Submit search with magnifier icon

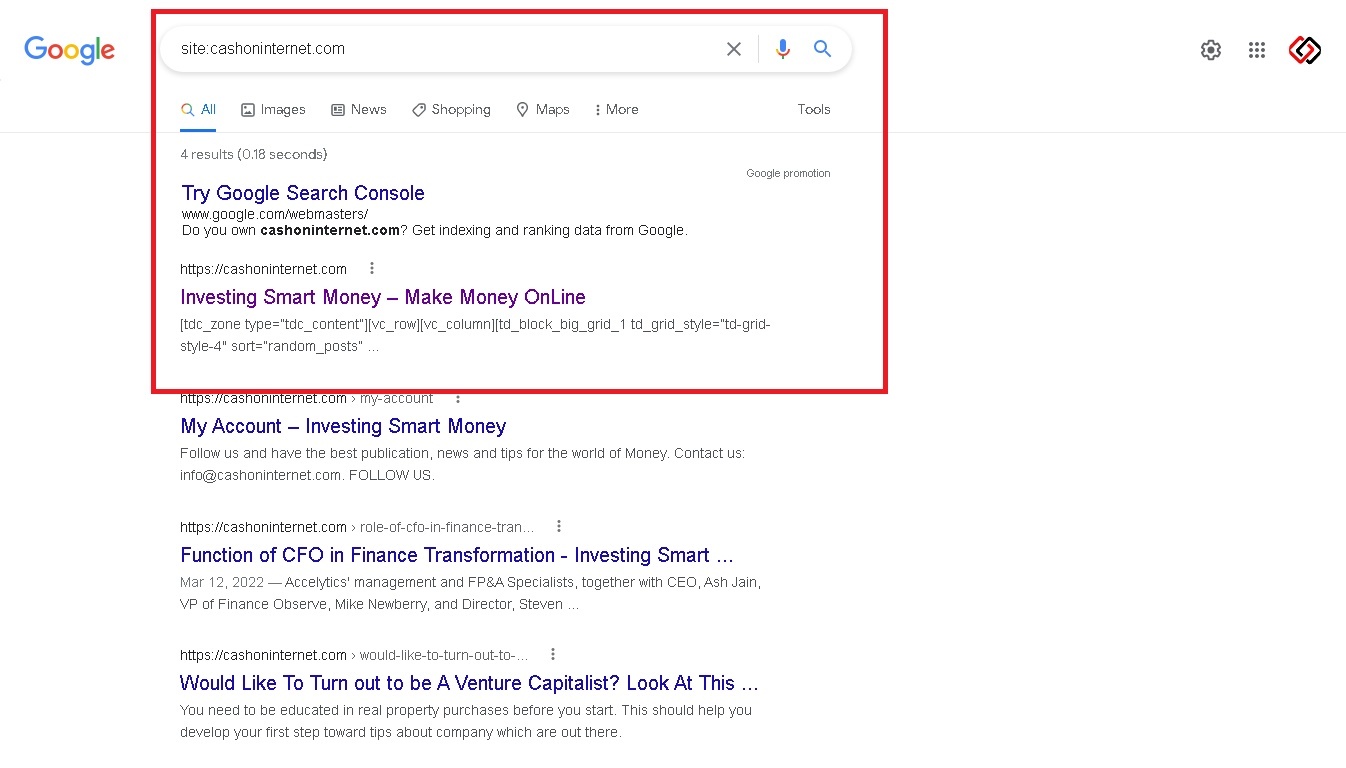(x=822, y=49)
